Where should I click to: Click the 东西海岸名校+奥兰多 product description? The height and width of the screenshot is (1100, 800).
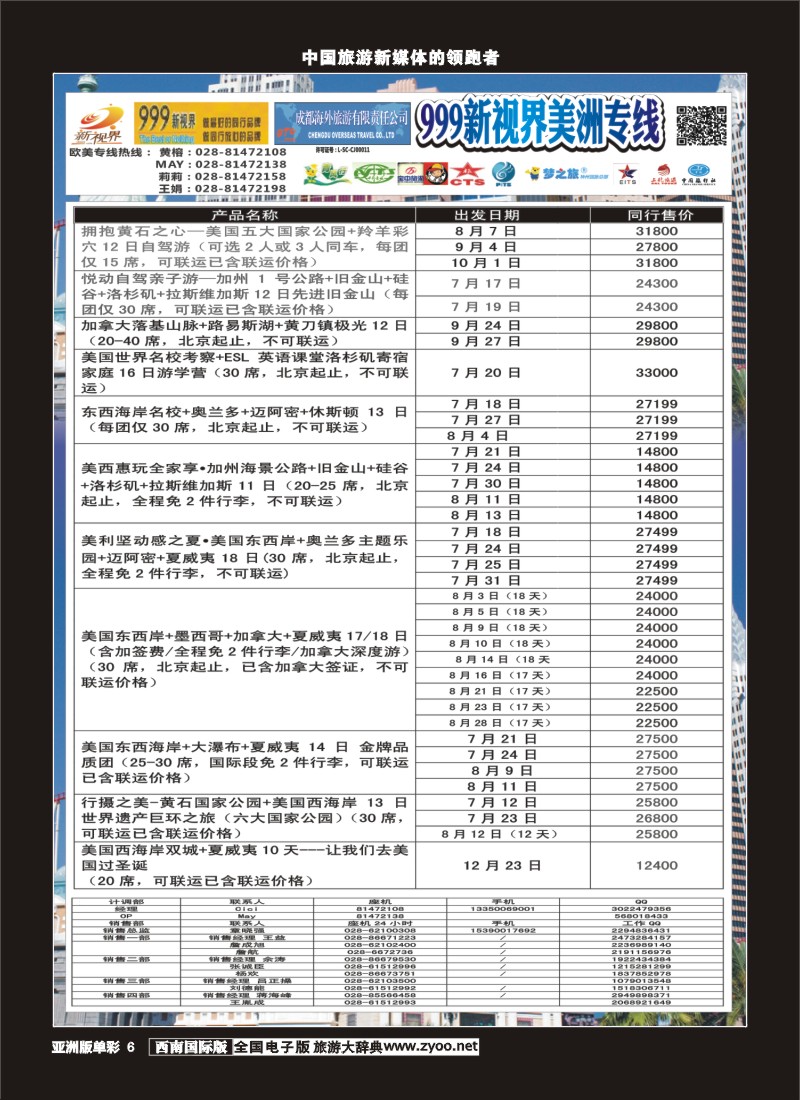tap(245, 420)
